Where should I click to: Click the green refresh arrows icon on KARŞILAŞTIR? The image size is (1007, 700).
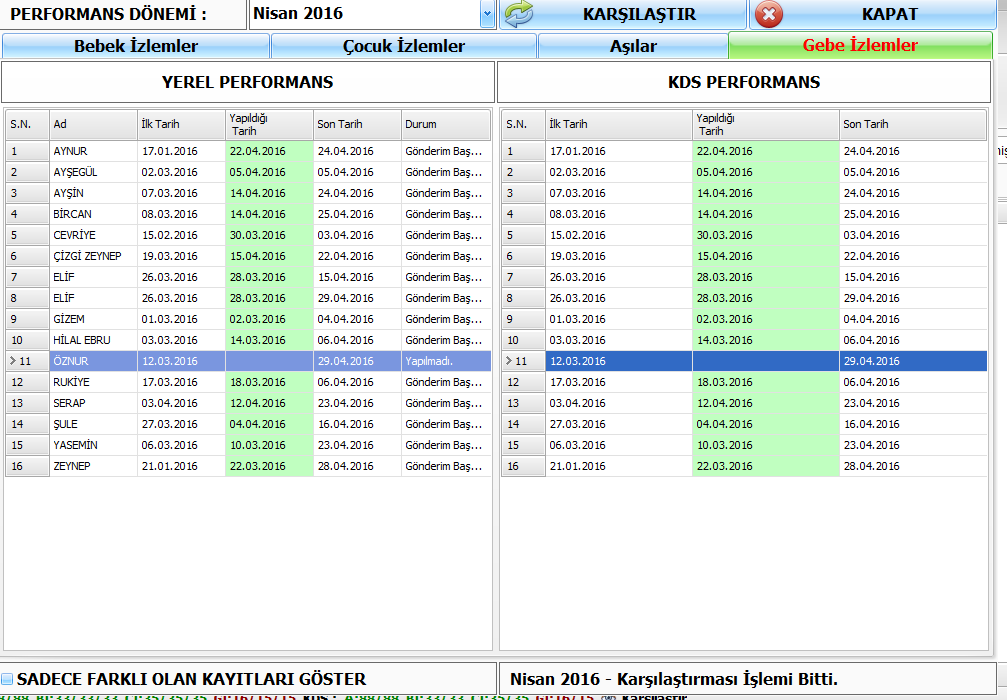click(518, 14)
